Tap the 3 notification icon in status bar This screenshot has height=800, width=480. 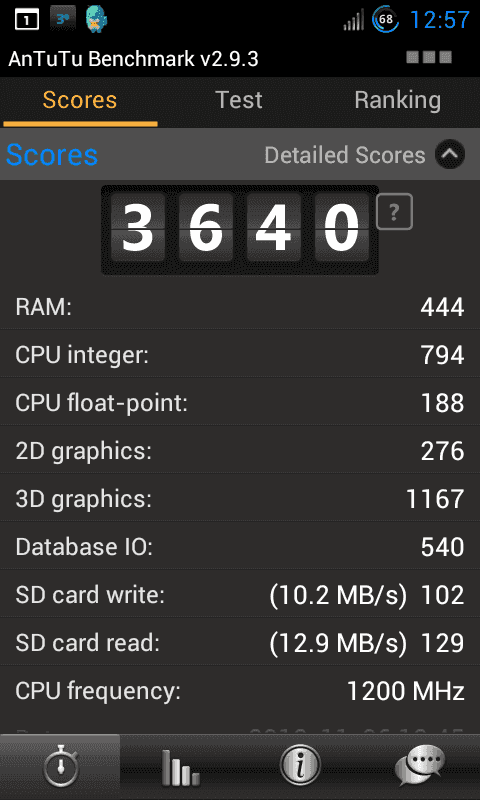click(63, 18)
